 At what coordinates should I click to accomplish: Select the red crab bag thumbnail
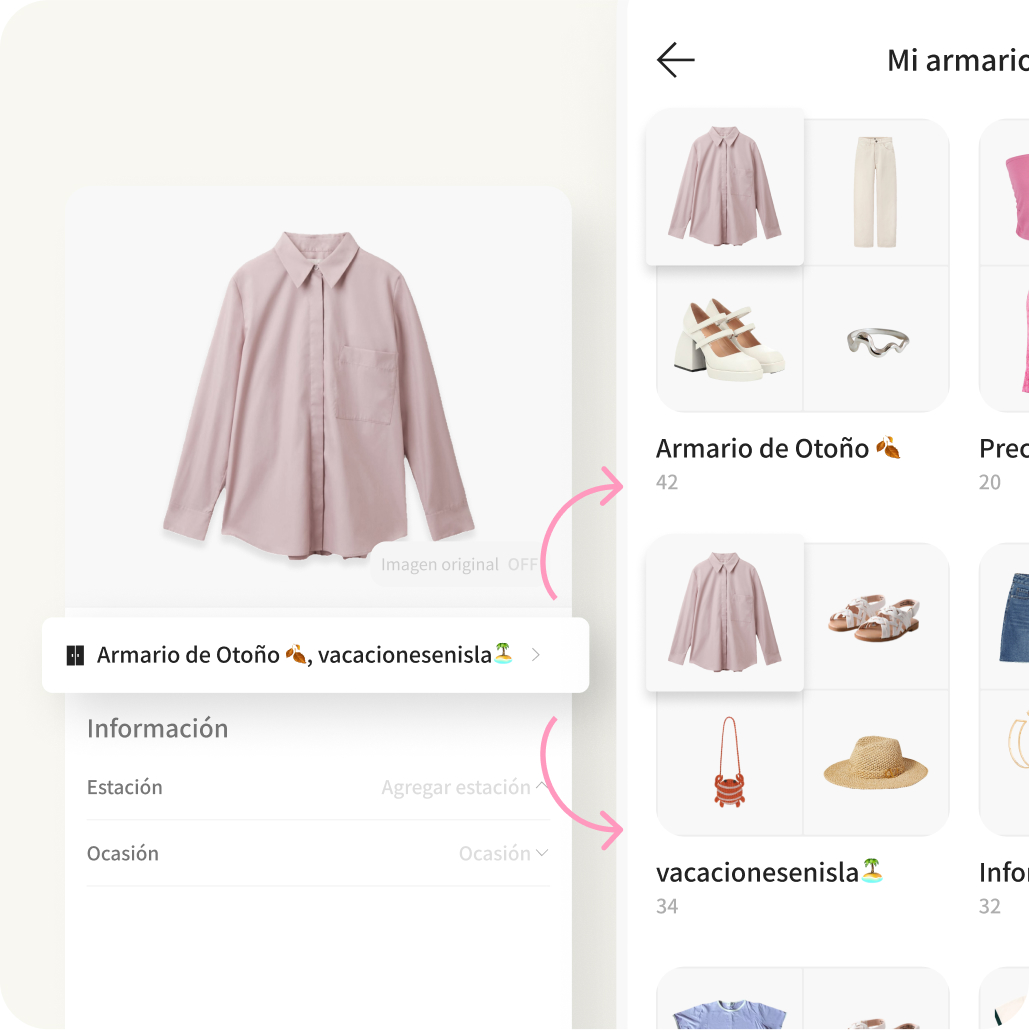tap(729, 763)
